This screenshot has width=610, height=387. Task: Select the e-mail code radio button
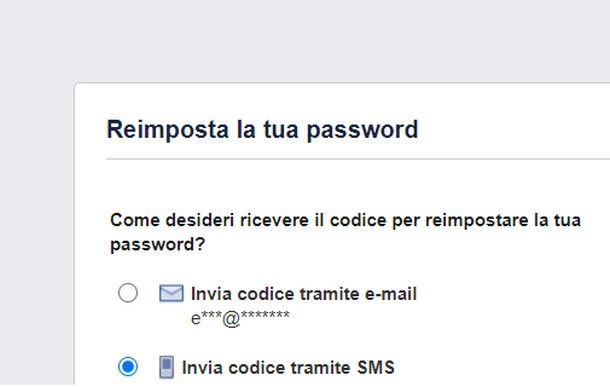[128, 293]
